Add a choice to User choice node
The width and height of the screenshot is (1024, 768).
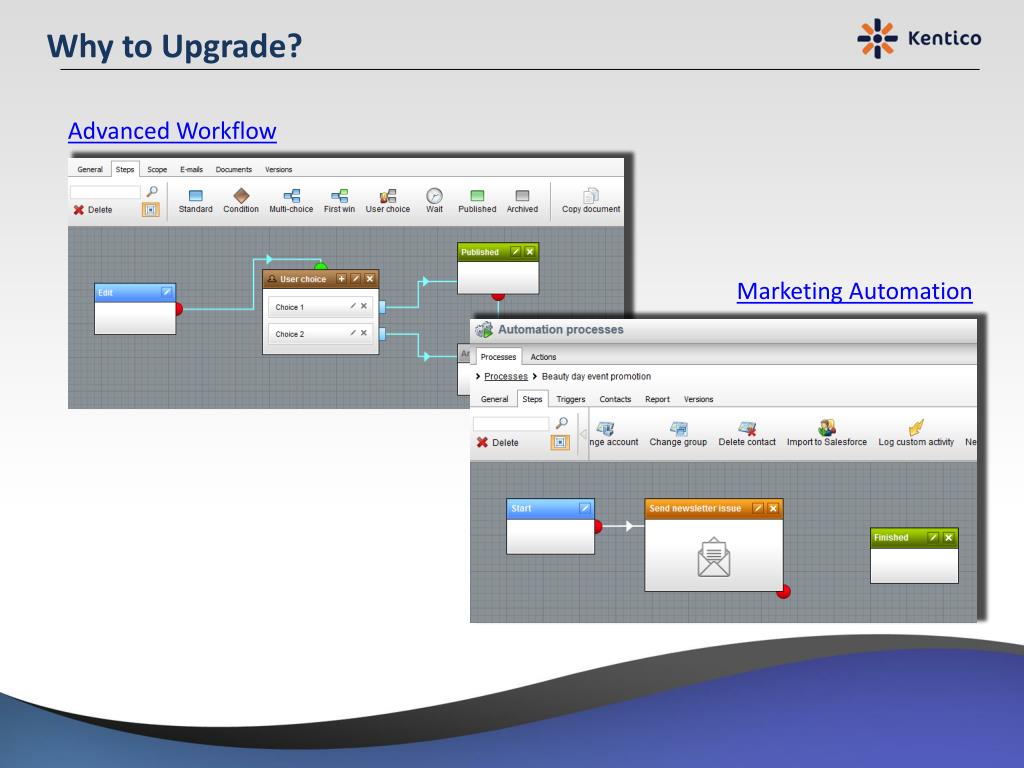341,279
